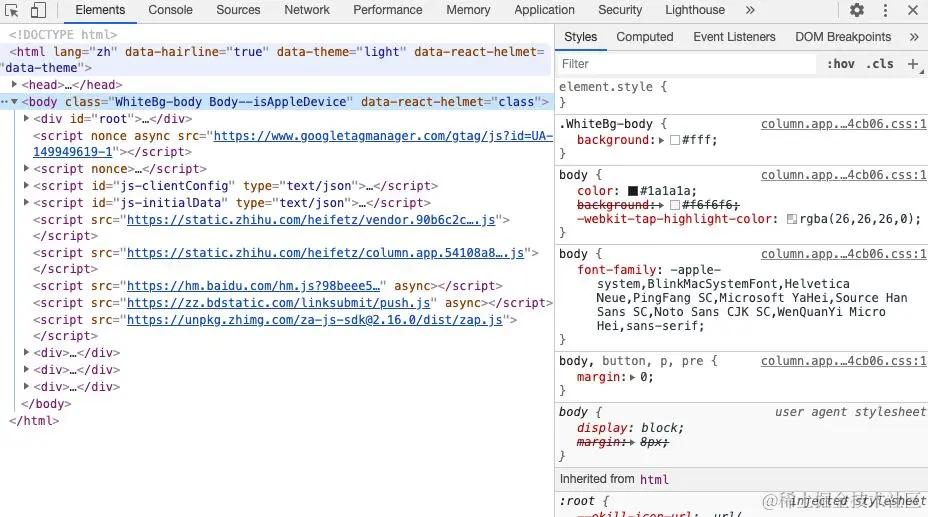Toggle the .cls class editor button
Image resolution: width=928 pixels, height=517 pixels.
click(x=879, y=64)
